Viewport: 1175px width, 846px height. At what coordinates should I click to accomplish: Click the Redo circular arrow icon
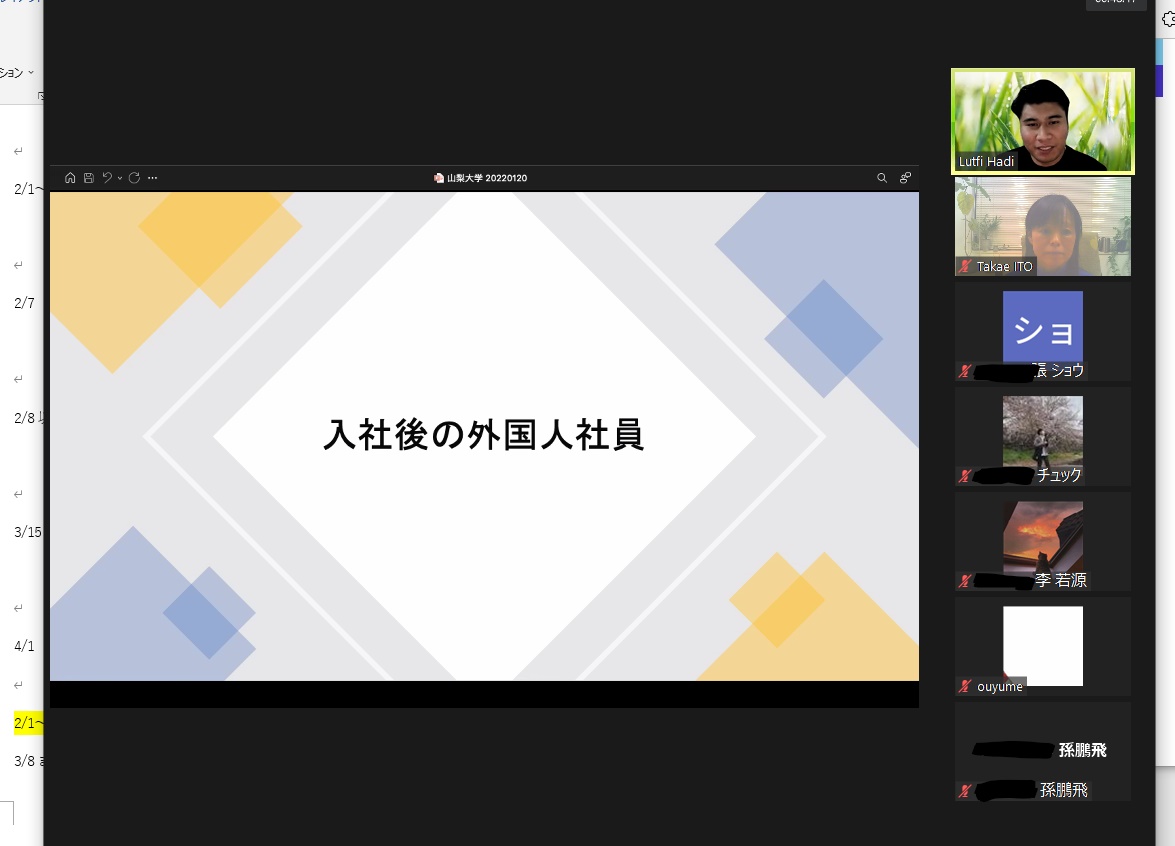pyautogui.click(x=134, y=178)
